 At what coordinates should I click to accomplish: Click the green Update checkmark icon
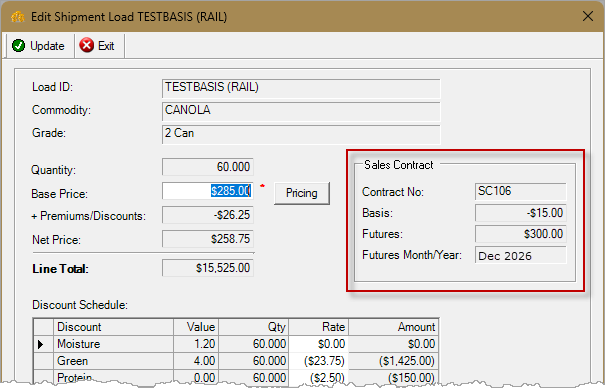coord(18,46)
